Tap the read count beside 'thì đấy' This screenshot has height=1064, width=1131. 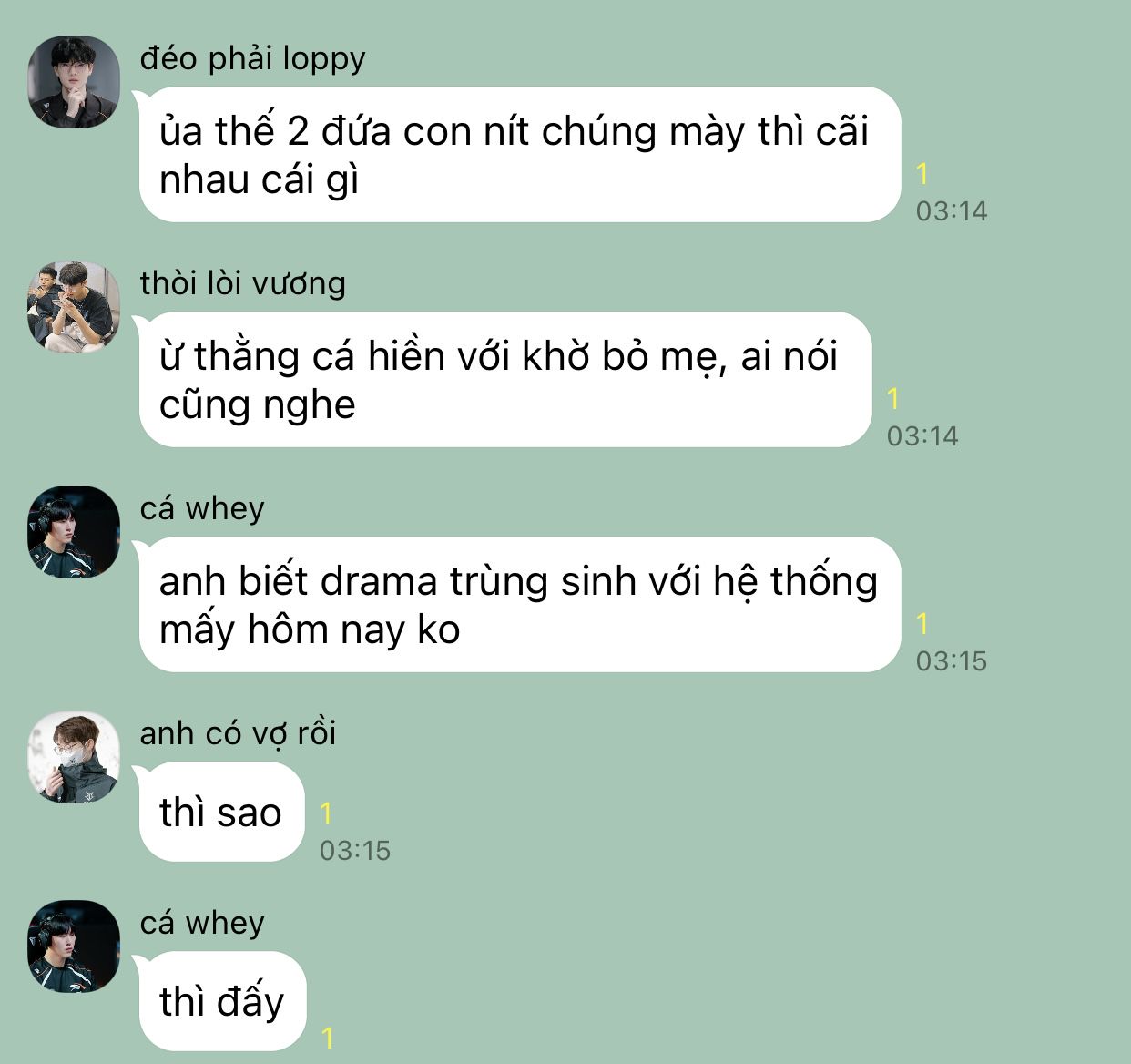(x=328, y=1038)
